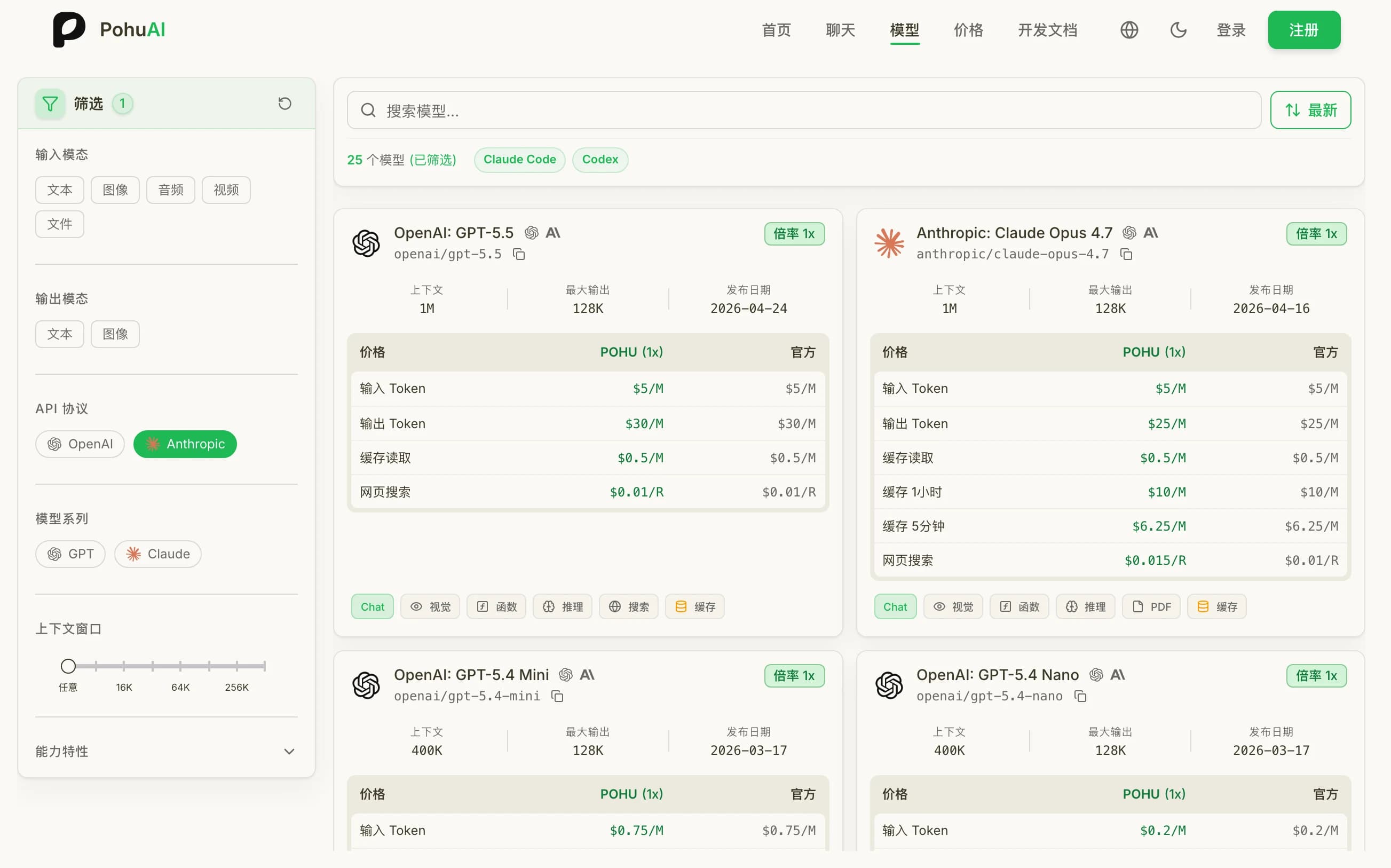Image resolution: width=1391 pixels, height=868 pixels.
Task: Click the 倍率 1x badge on GPT-5.5
Action: [x=794, y=234]
